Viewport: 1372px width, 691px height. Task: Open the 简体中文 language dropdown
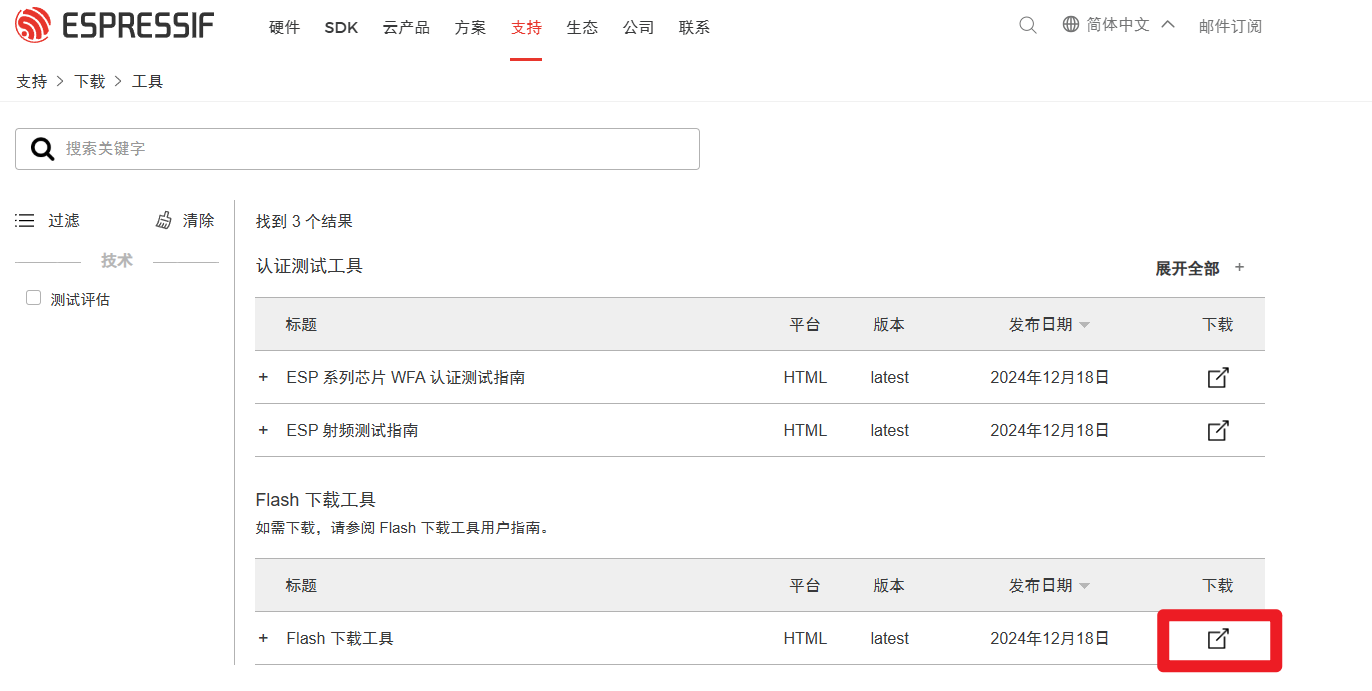tap(1118, 24)
